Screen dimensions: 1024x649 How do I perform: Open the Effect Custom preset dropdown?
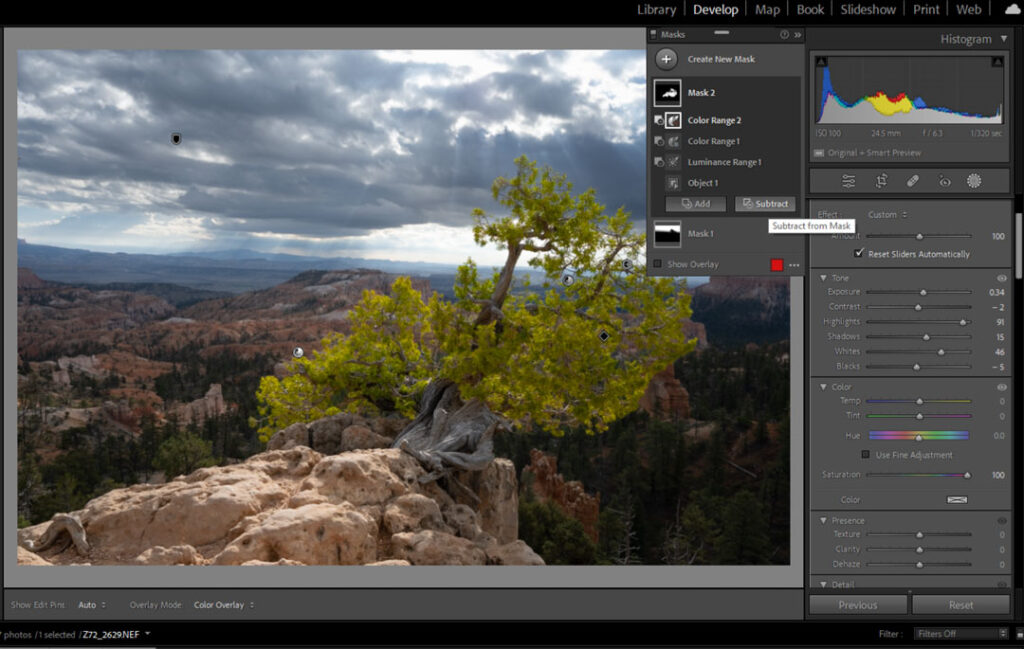click(x=887, y=214)
